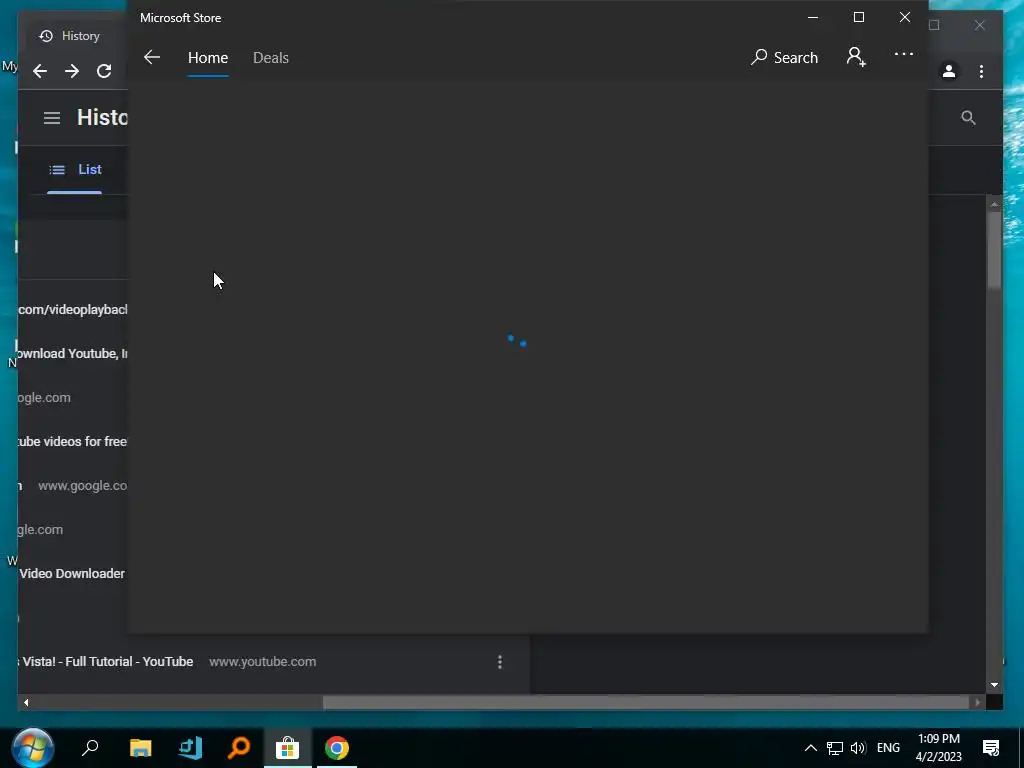Viewport: 1024px width, 768px height.
Task: Search history with the magnifier icon
Action: coord(968,118)
